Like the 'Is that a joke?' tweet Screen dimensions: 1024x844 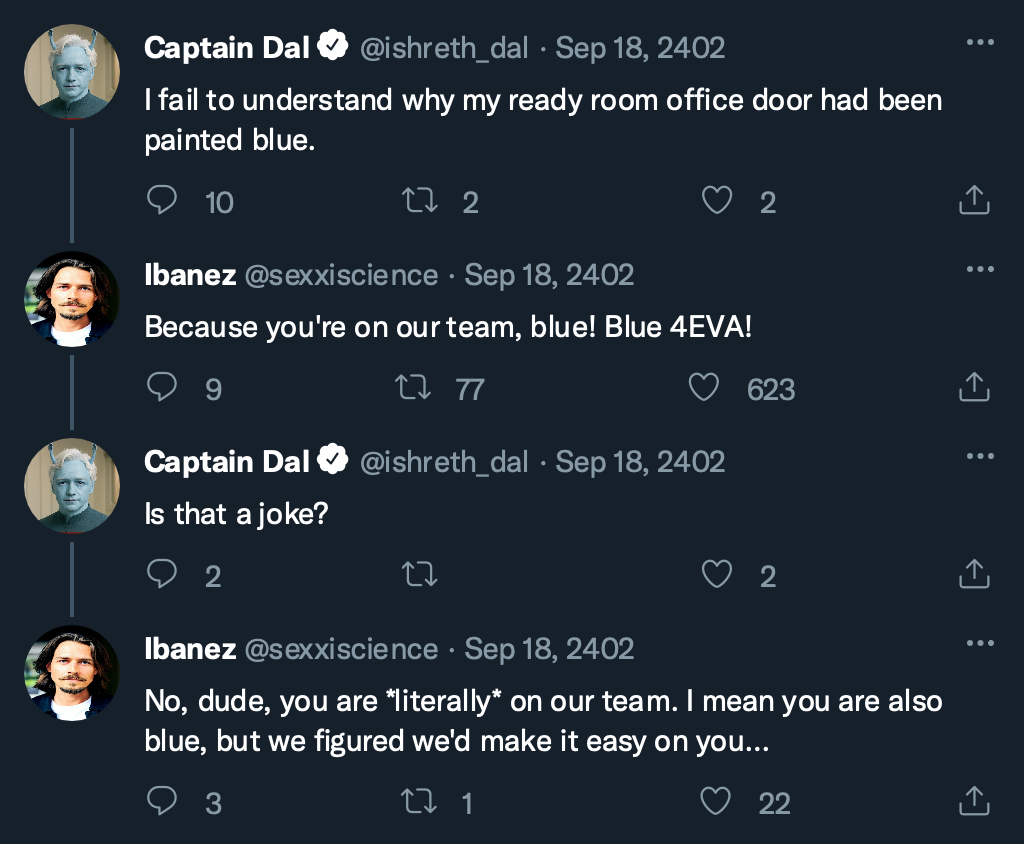(717, 574)
